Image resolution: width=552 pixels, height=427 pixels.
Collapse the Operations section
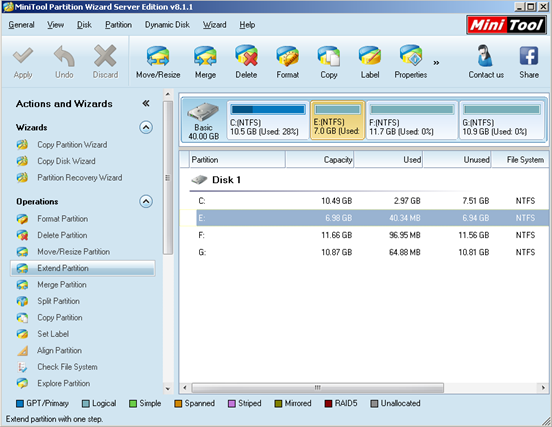pos(146,201)
